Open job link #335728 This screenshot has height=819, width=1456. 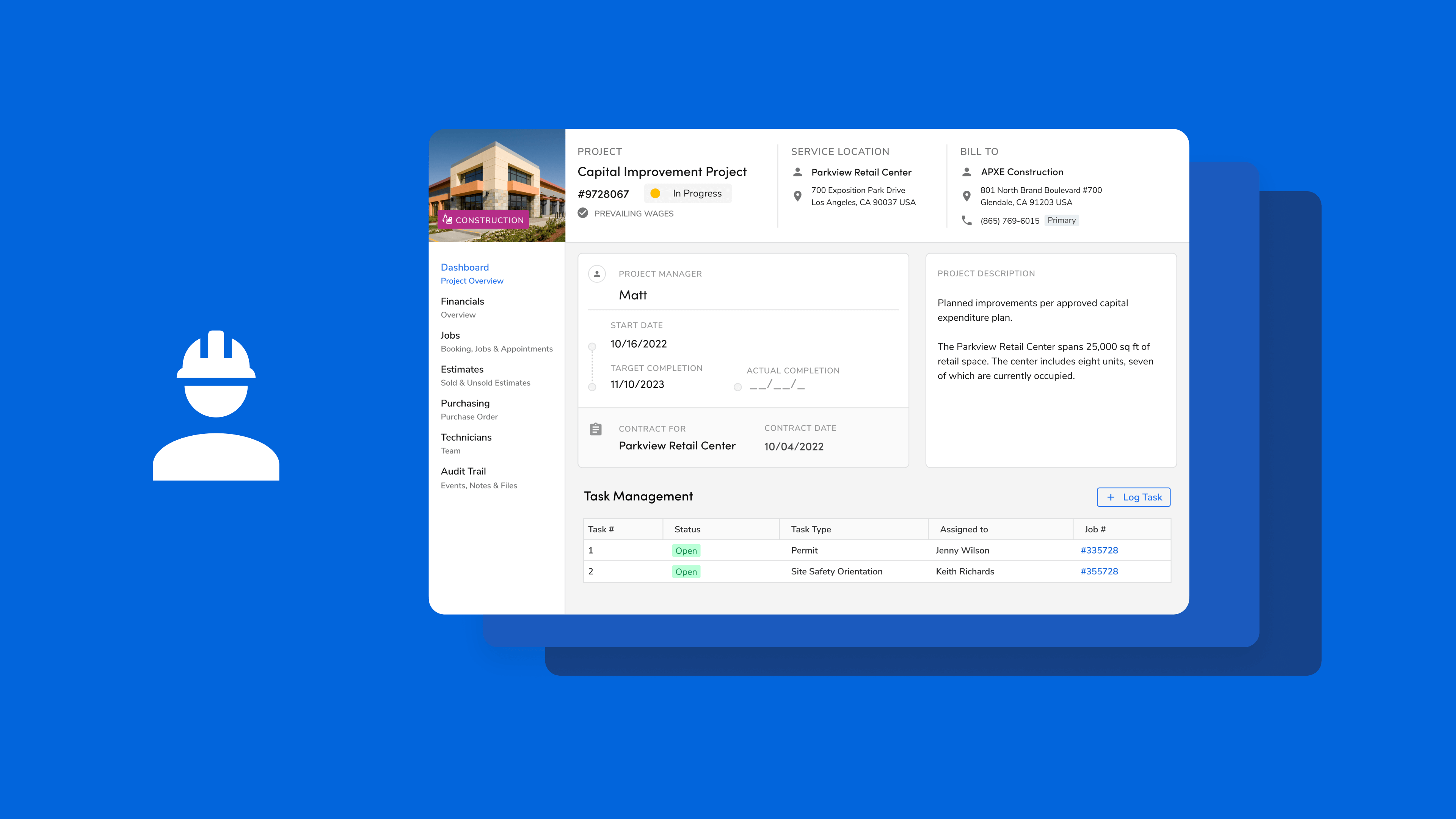[1099, 550]
